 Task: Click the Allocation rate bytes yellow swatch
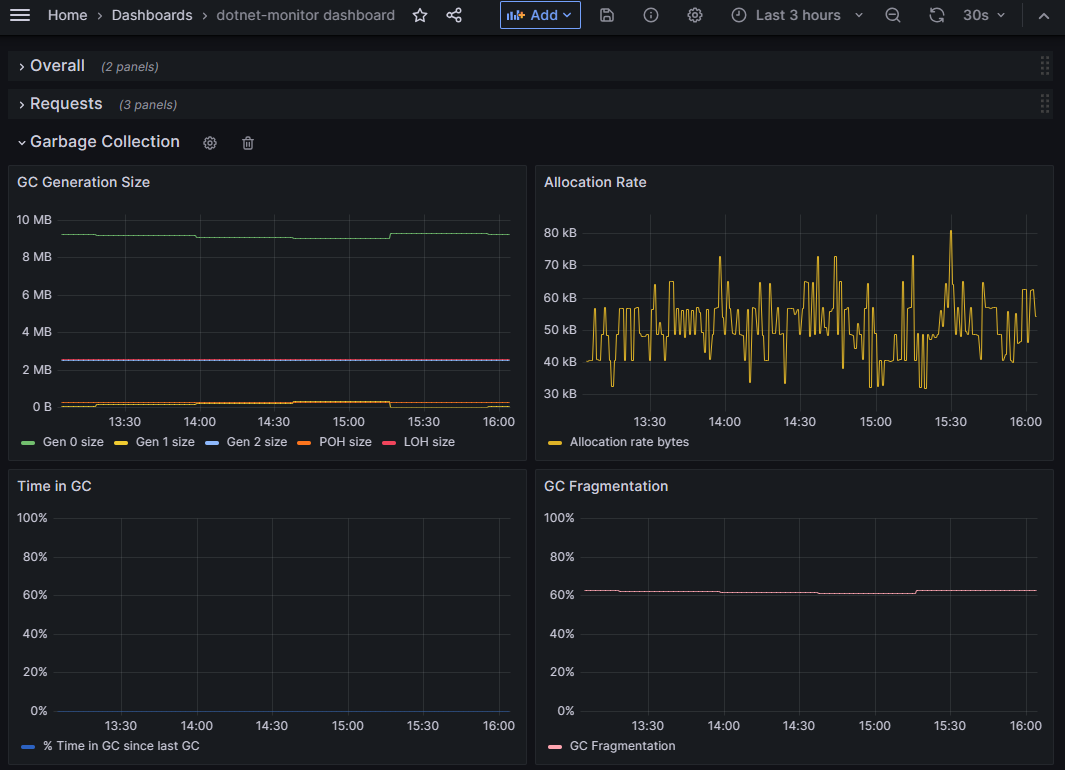555,442
